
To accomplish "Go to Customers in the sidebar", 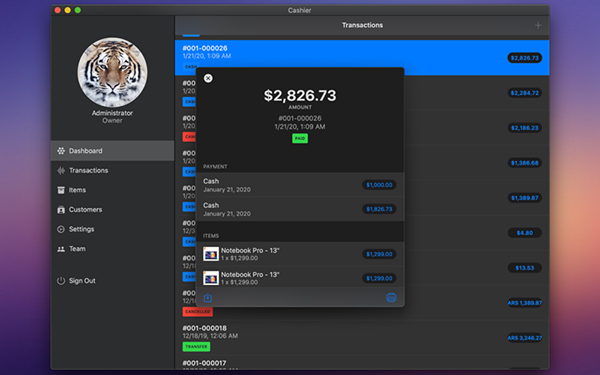I will 112,209.
